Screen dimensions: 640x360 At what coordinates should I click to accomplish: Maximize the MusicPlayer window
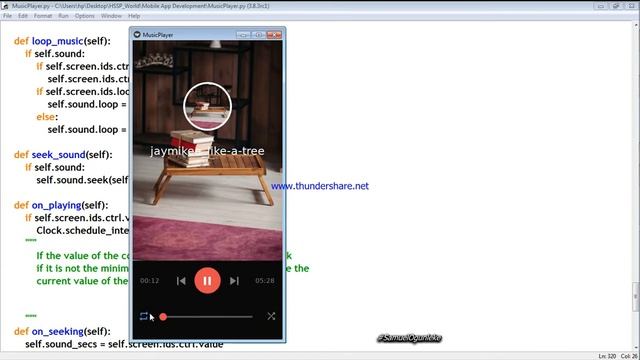[258, 35]
